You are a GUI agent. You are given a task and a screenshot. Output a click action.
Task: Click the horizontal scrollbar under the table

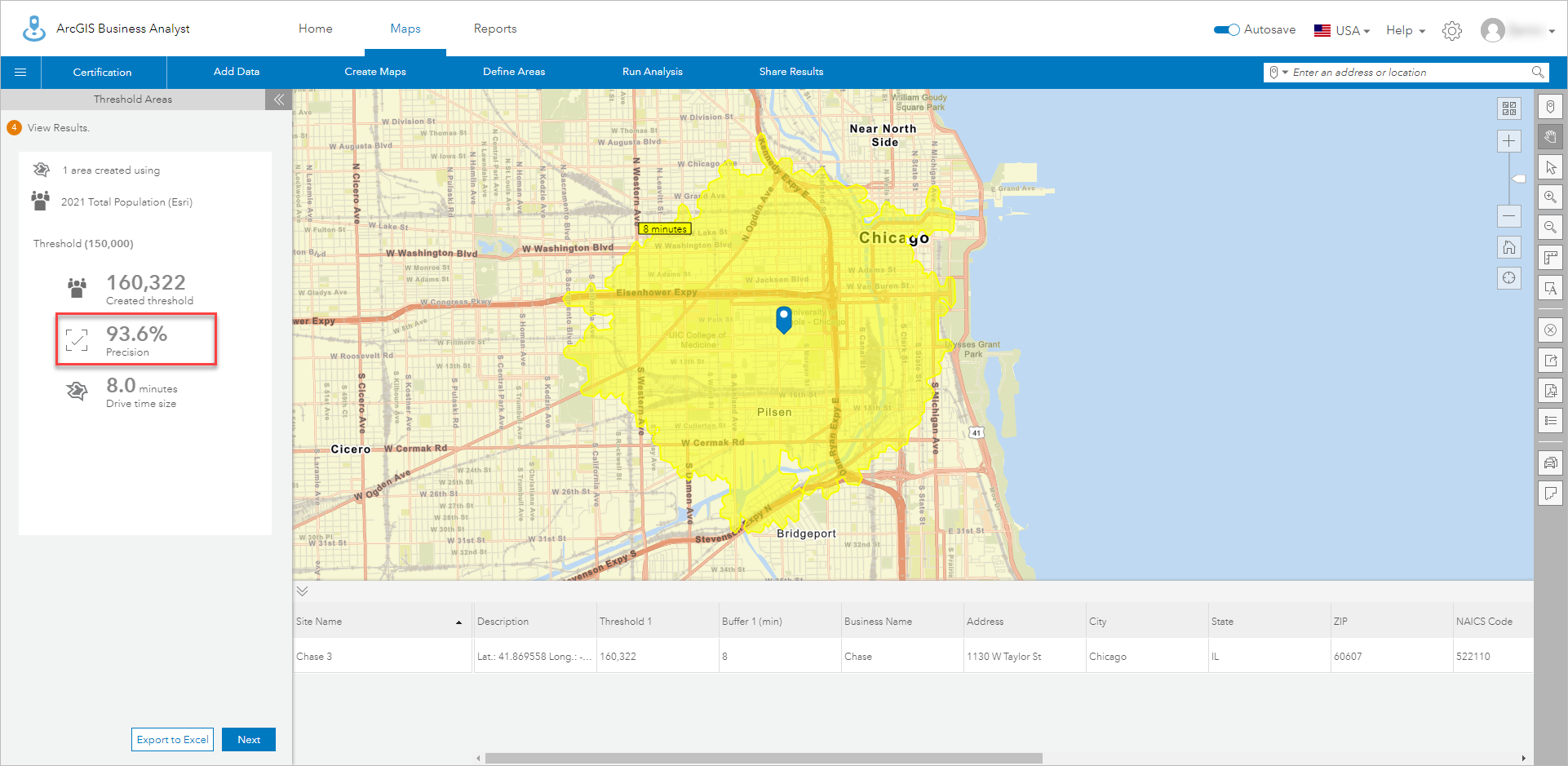[x=764, y=758]
